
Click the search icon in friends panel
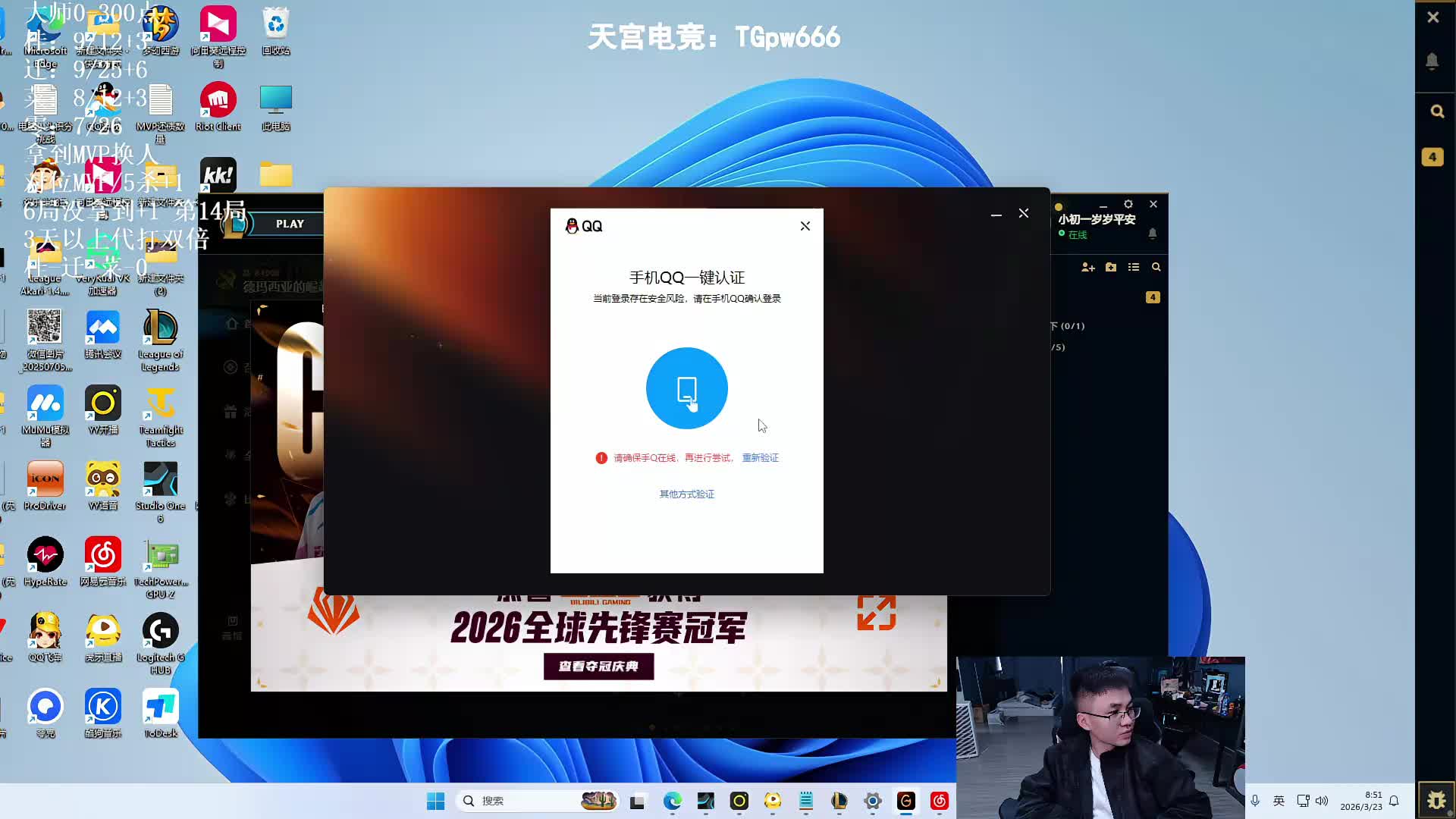[1156, 268]
